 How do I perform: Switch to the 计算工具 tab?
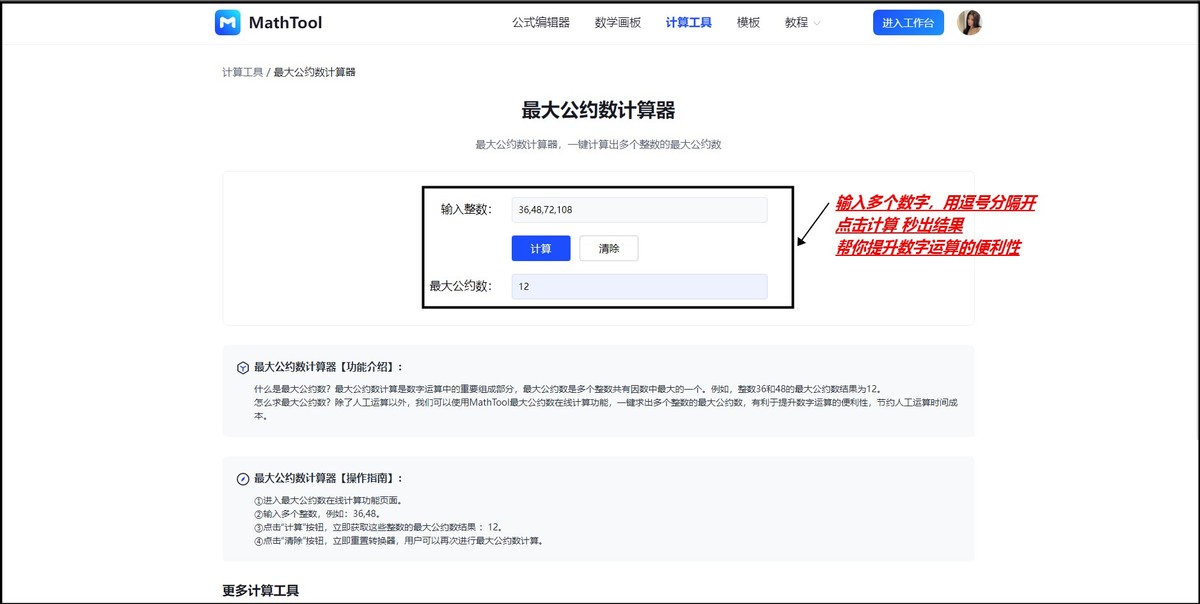pyautogui.click(x=689, y=21)
